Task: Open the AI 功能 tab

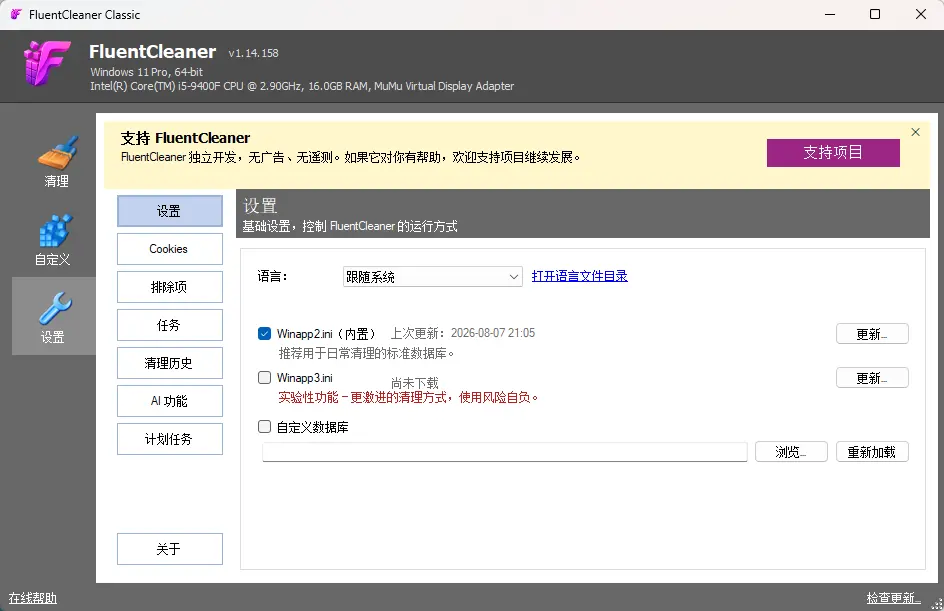Action: [x=170, y=401]
